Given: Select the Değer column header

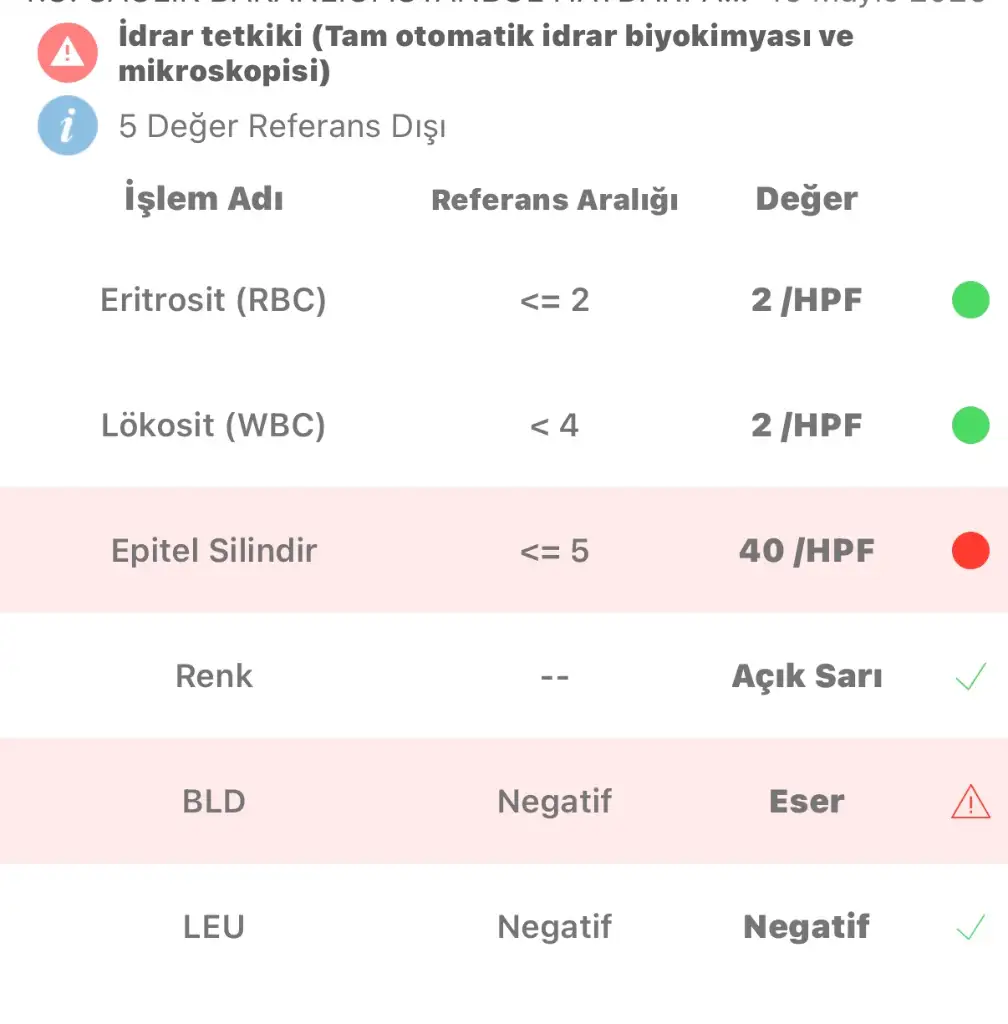Looking at the screenshot, I should (x=806, y=199).
